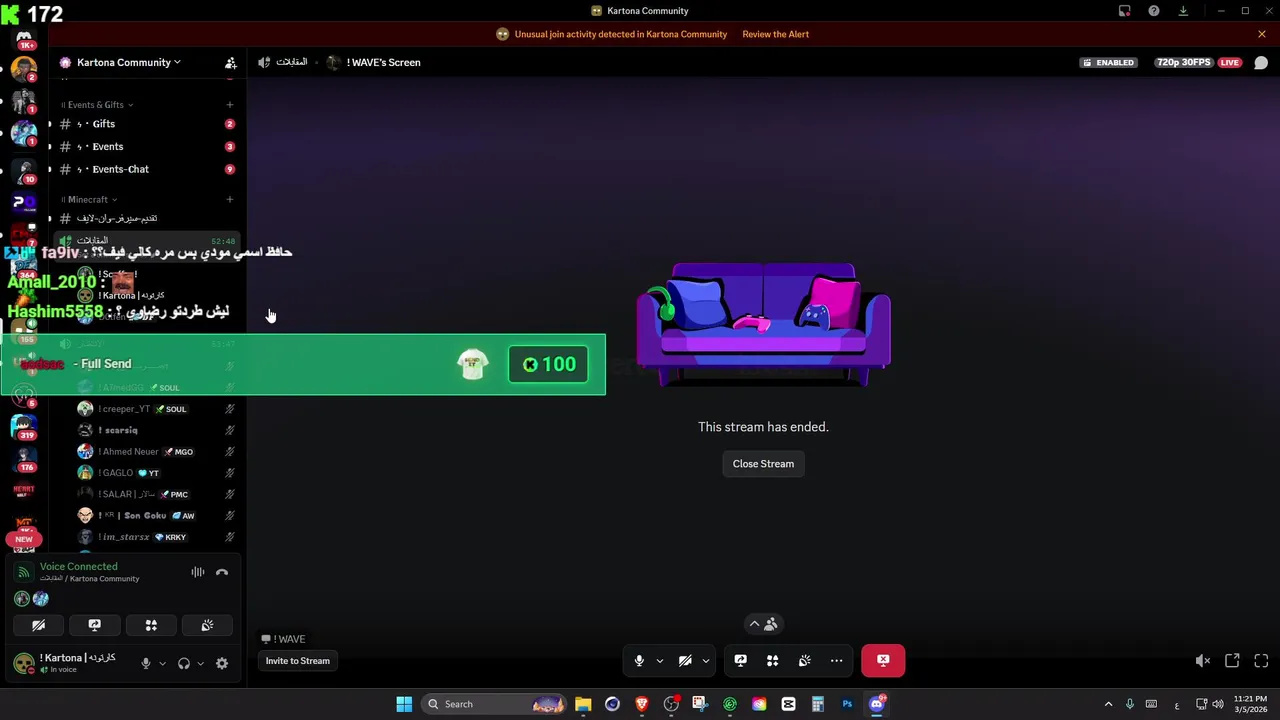Click in the Windows taskbar Search box
This screenshot has width=1280, height=720.
[x=494, y=704]
